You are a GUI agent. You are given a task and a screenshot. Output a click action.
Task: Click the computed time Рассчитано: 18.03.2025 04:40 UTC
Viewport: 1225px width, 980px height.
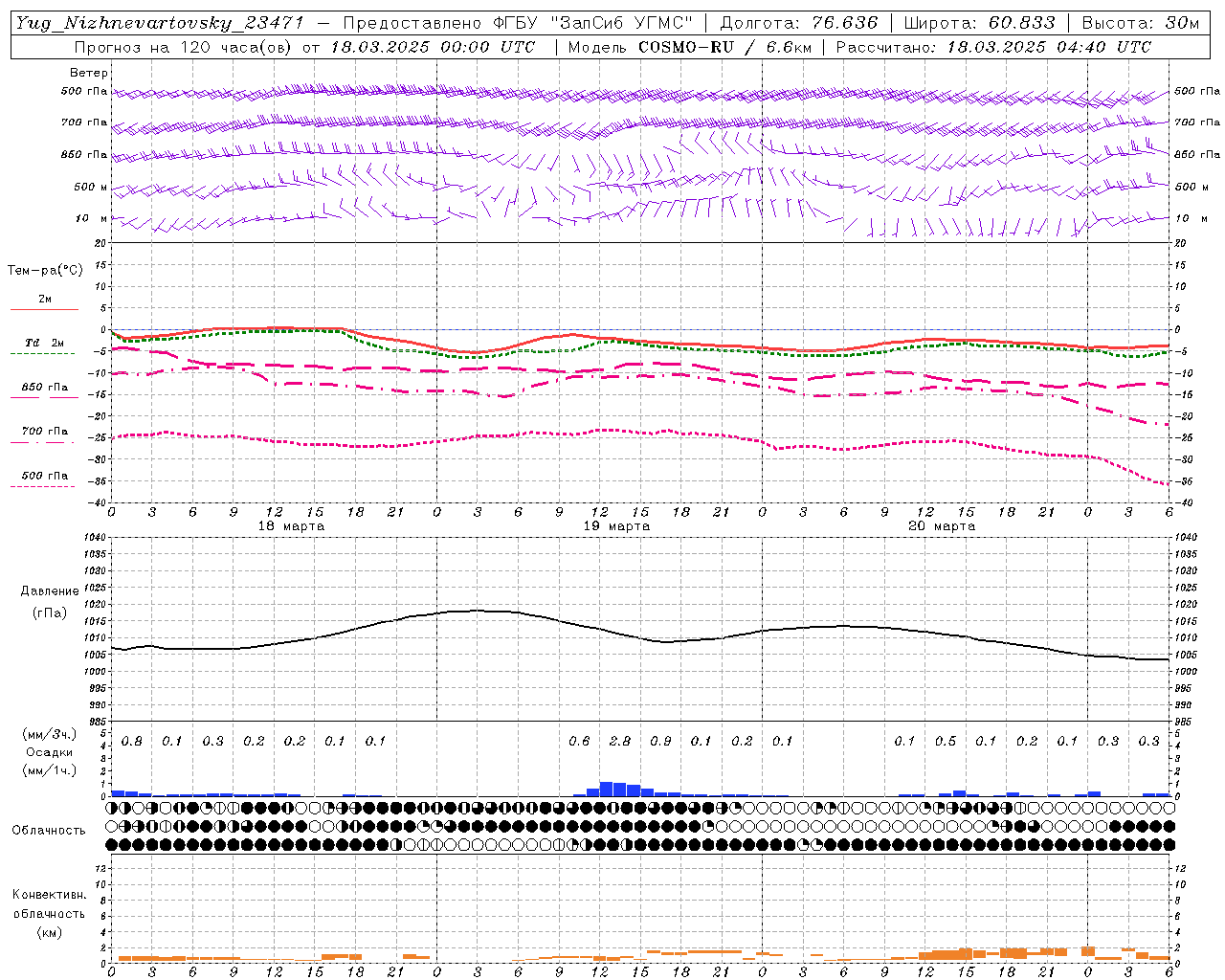point(994,47)
